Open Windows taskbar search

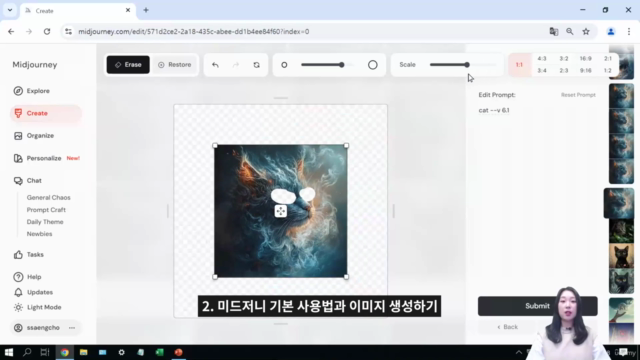(x=27, y=352)
